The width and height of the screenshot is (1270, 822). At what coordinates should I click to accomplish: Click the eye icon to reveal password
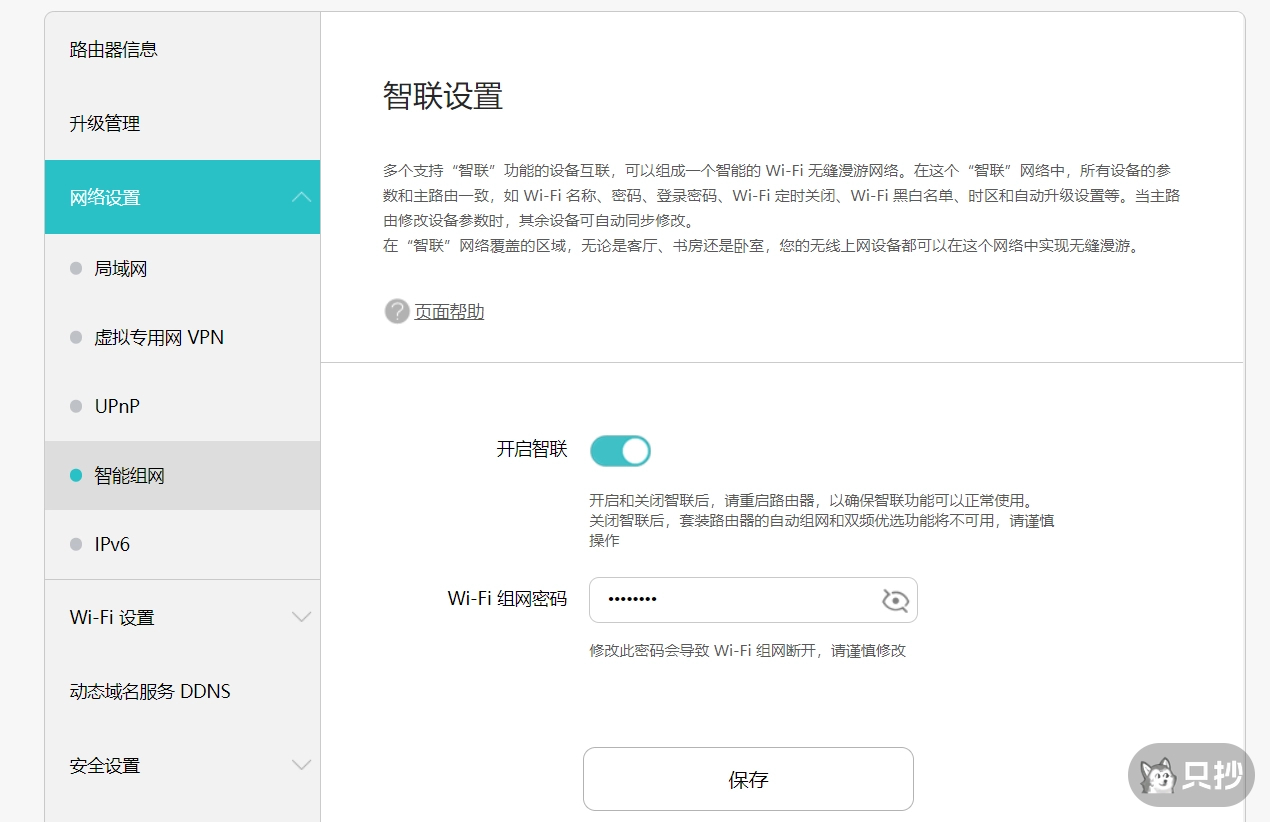pyautogui.click(x=895, y=600)
